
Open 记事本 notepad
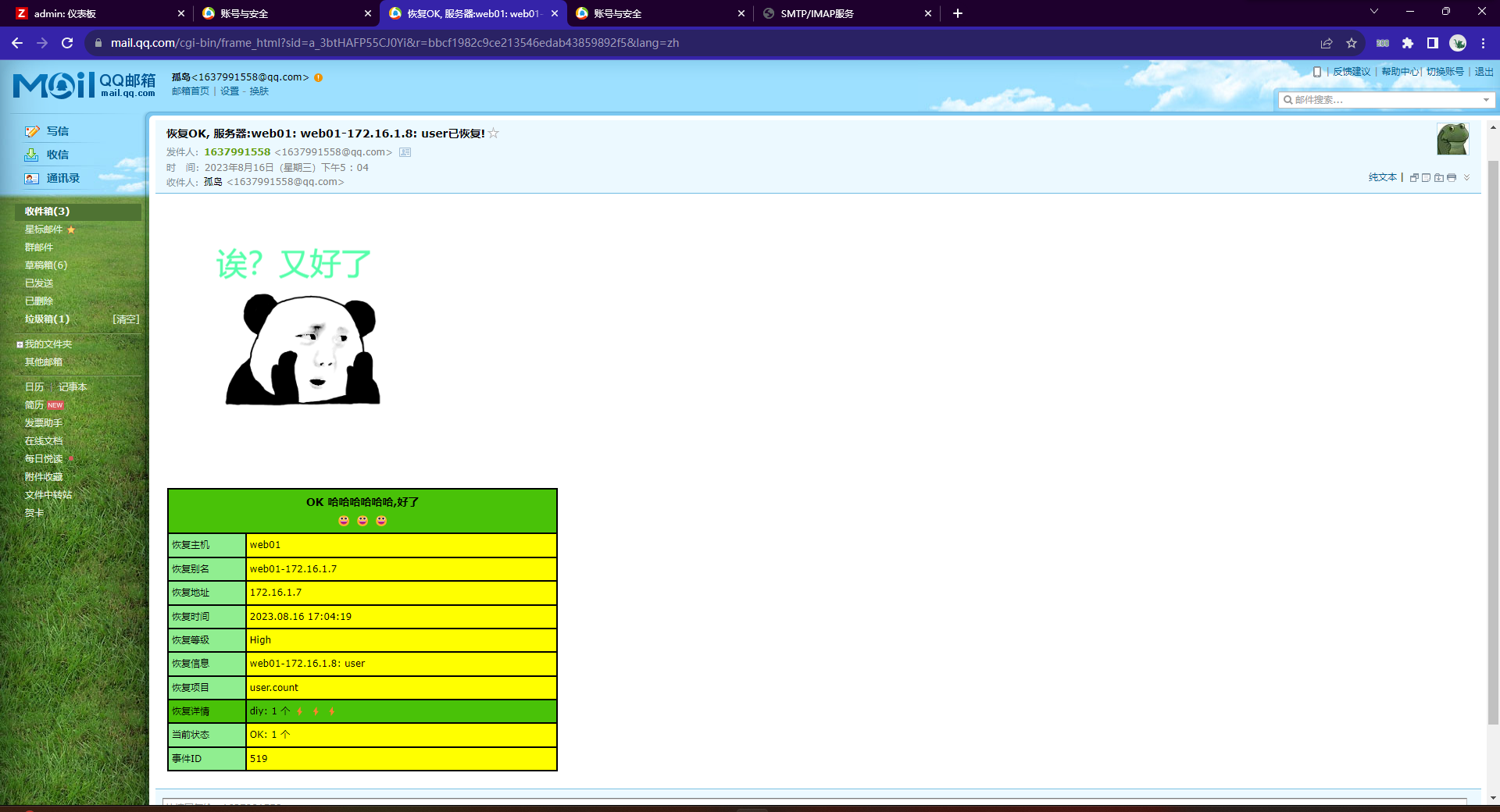(73, 387)
